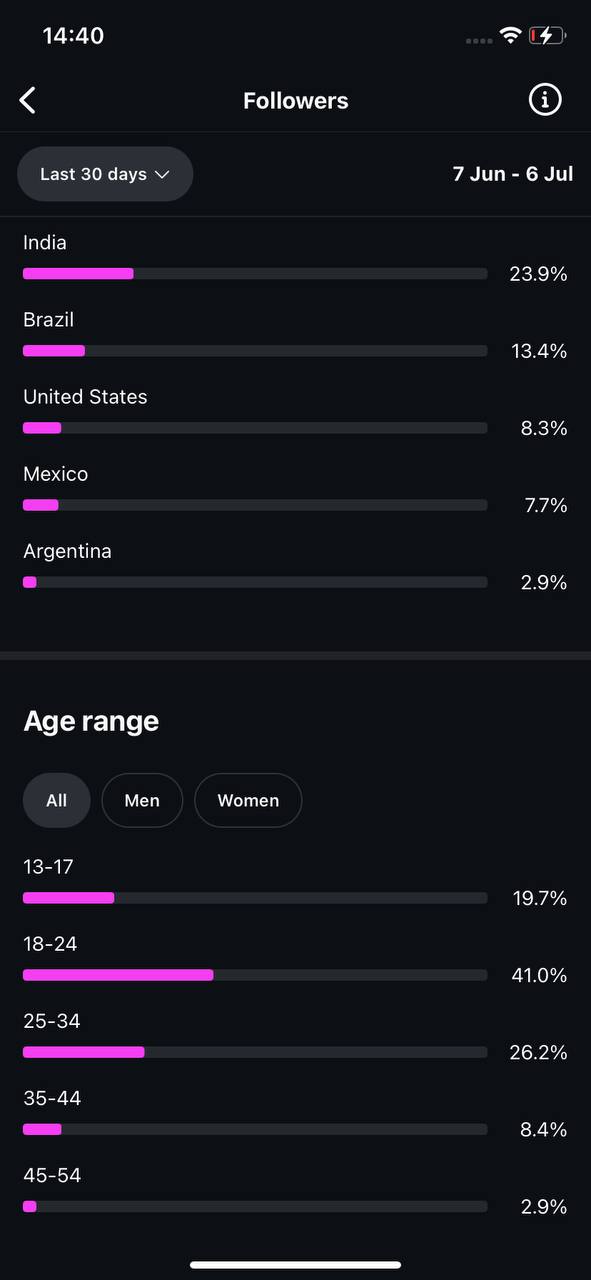Tap the 18-24 age range bar
The image size is (591, 1280).
(x=255, y=975)
